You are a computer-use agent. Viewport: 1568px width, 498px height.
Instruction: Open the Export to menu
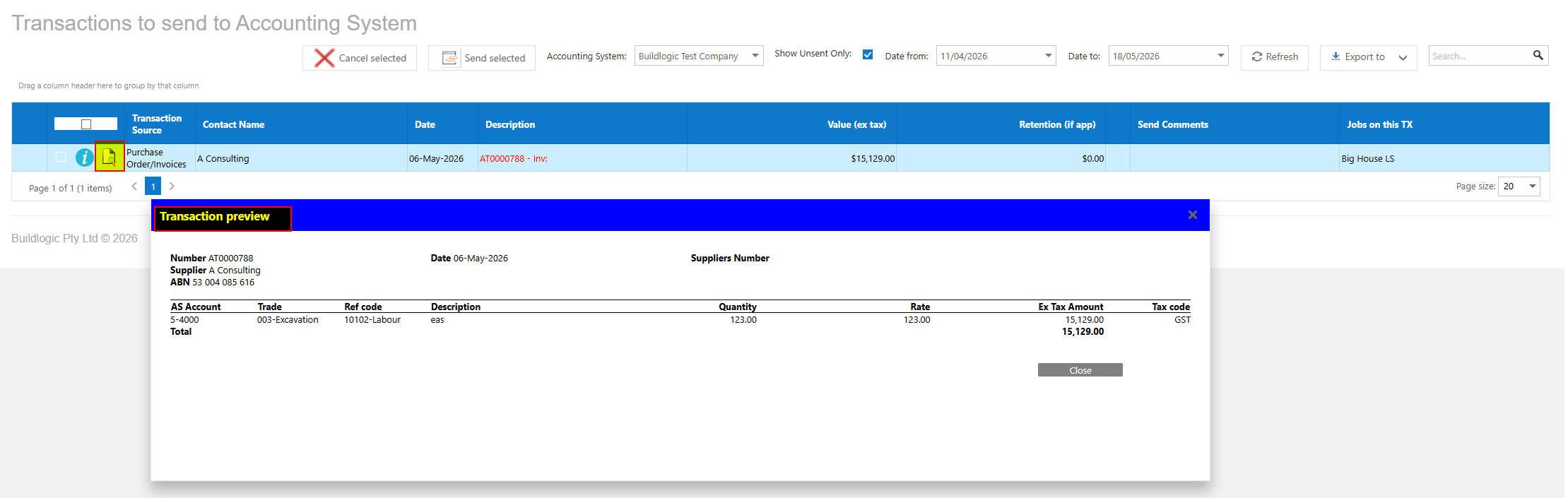[1368, 57]
